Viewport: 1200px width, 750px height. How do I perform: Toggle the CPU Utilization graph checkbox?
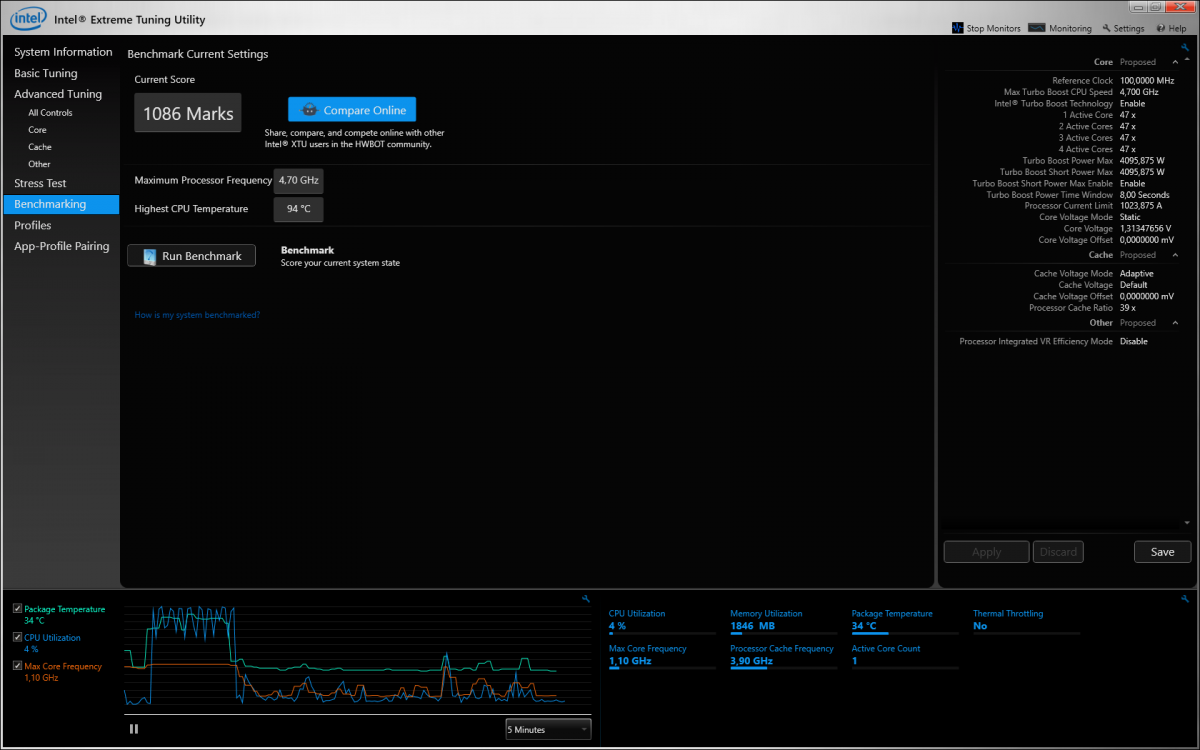tap(18, 637)
